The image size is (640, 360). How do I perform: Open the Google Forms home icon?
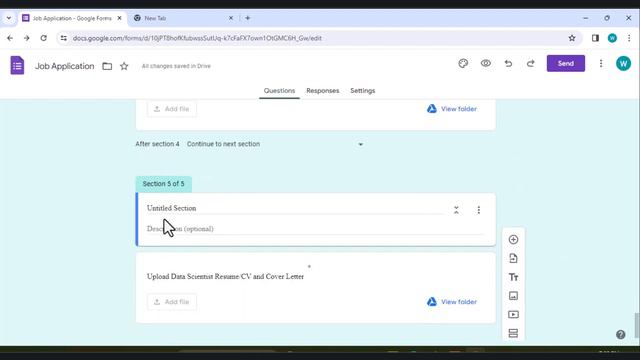[x=17, y=65]
